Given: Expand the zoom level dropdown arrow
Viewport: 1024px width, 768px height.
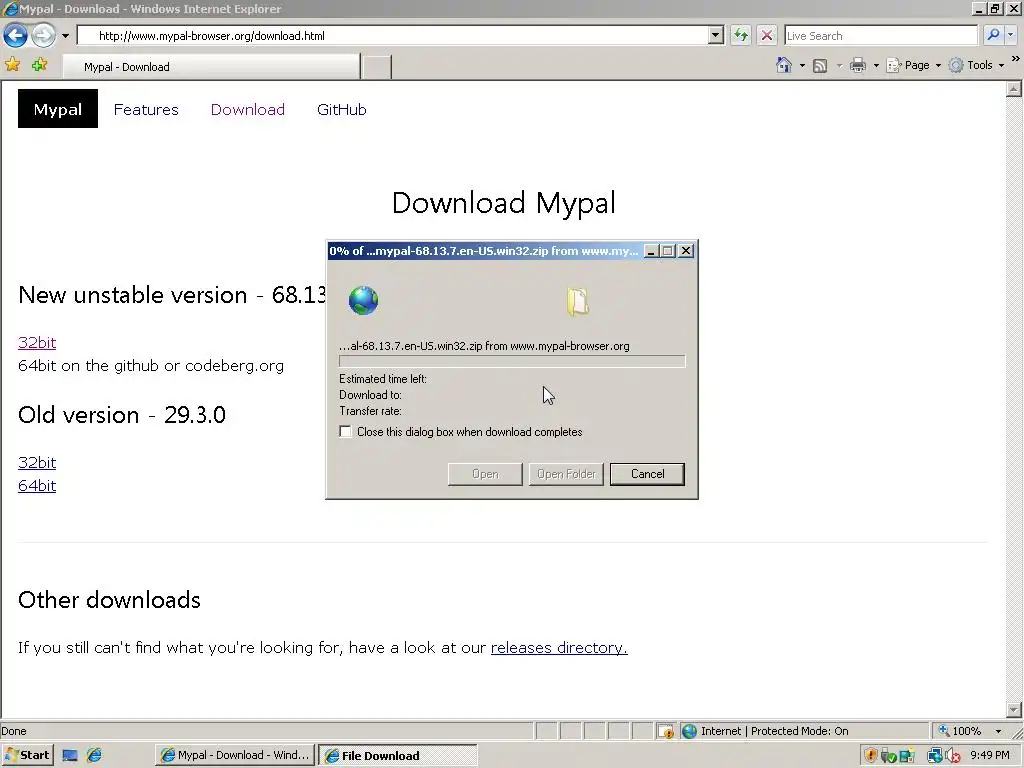Looking at the screenshot, I should tap(998, 731).
